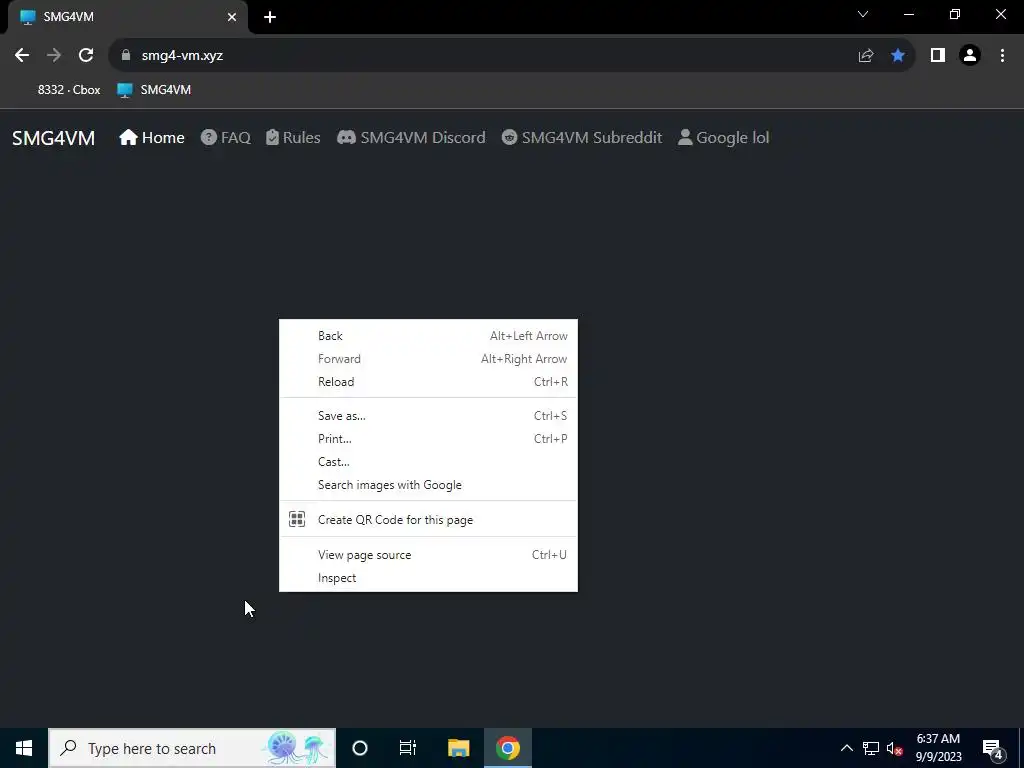This screenshot has width=1024, height=768.
Task: Click the Type here to search box
Action: 192,748
